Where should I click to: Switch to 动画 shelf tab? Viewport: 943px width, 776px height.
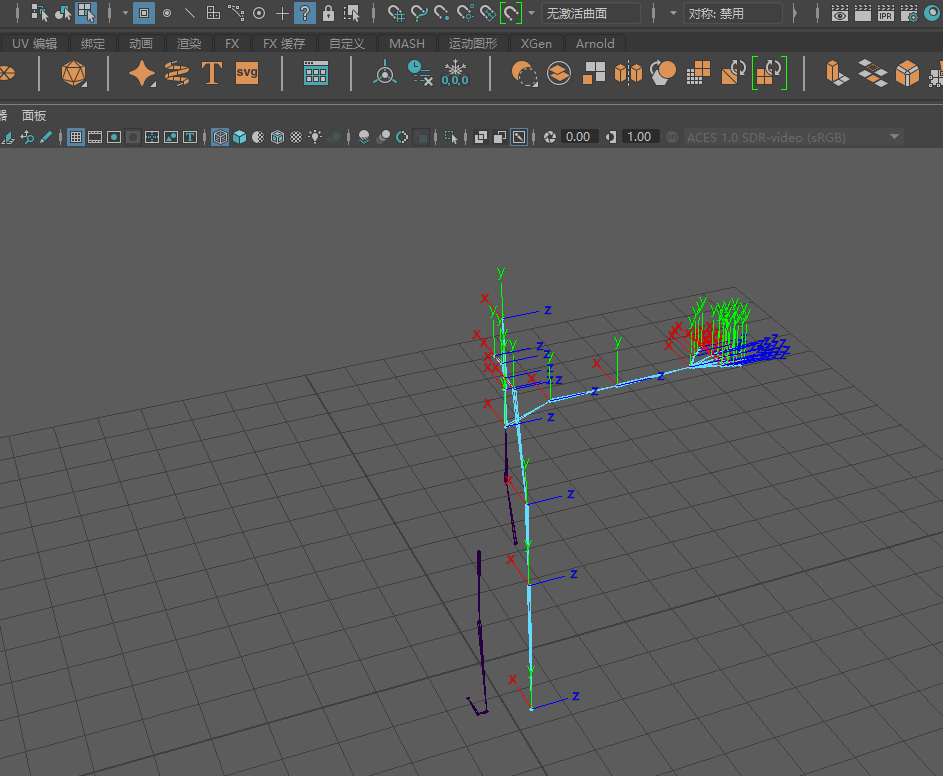click(141, 43)
